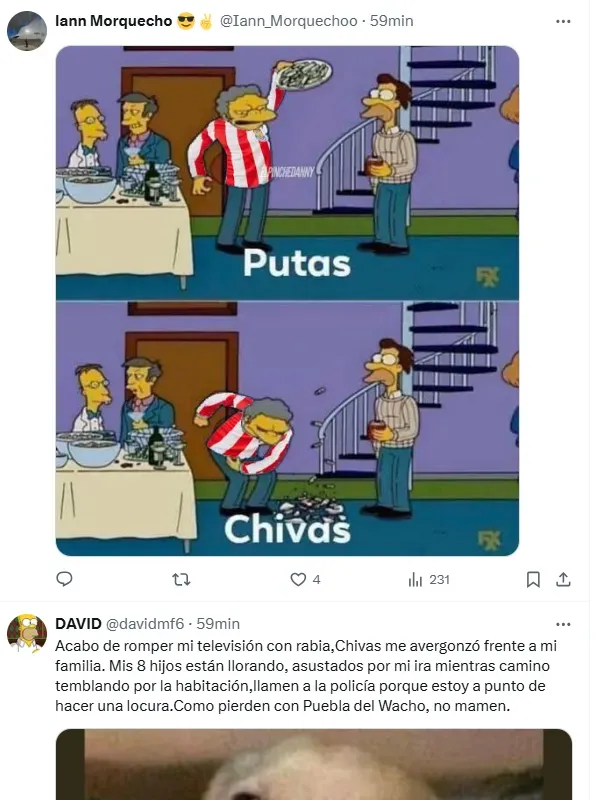
Task: Reply to Iann Morquecho's meme tweet
Action: [64, 579]
